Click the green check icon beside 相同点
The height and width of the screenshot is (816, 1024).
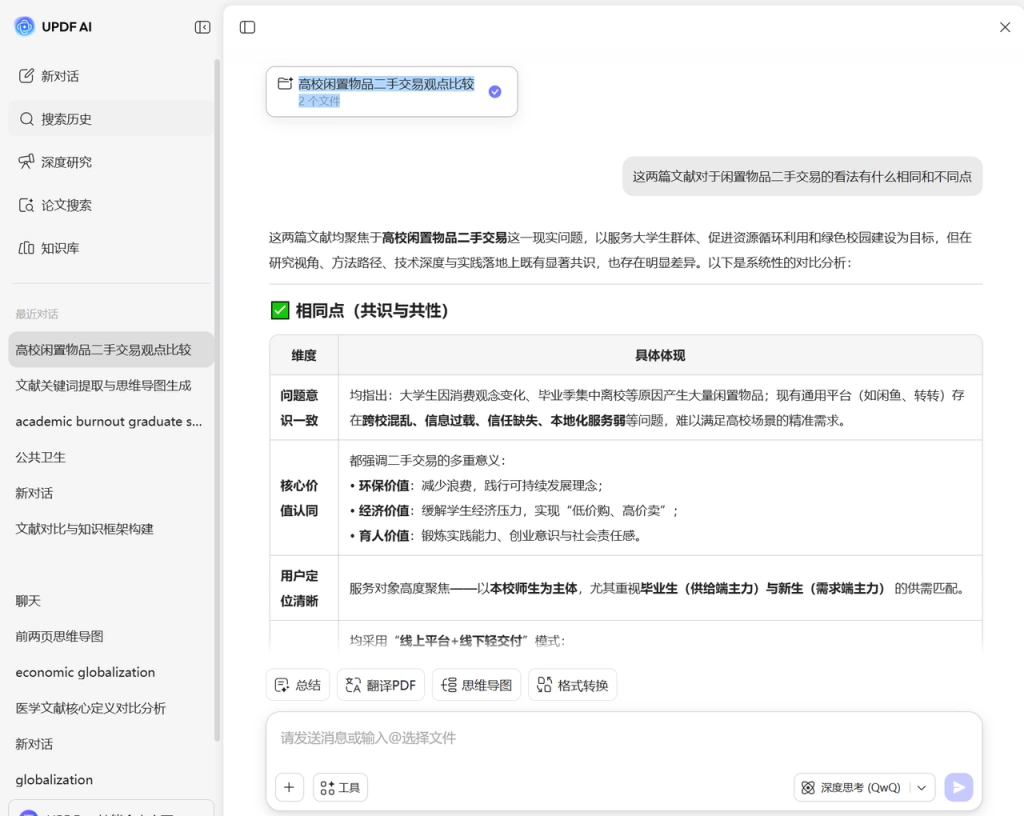point(280,310)
